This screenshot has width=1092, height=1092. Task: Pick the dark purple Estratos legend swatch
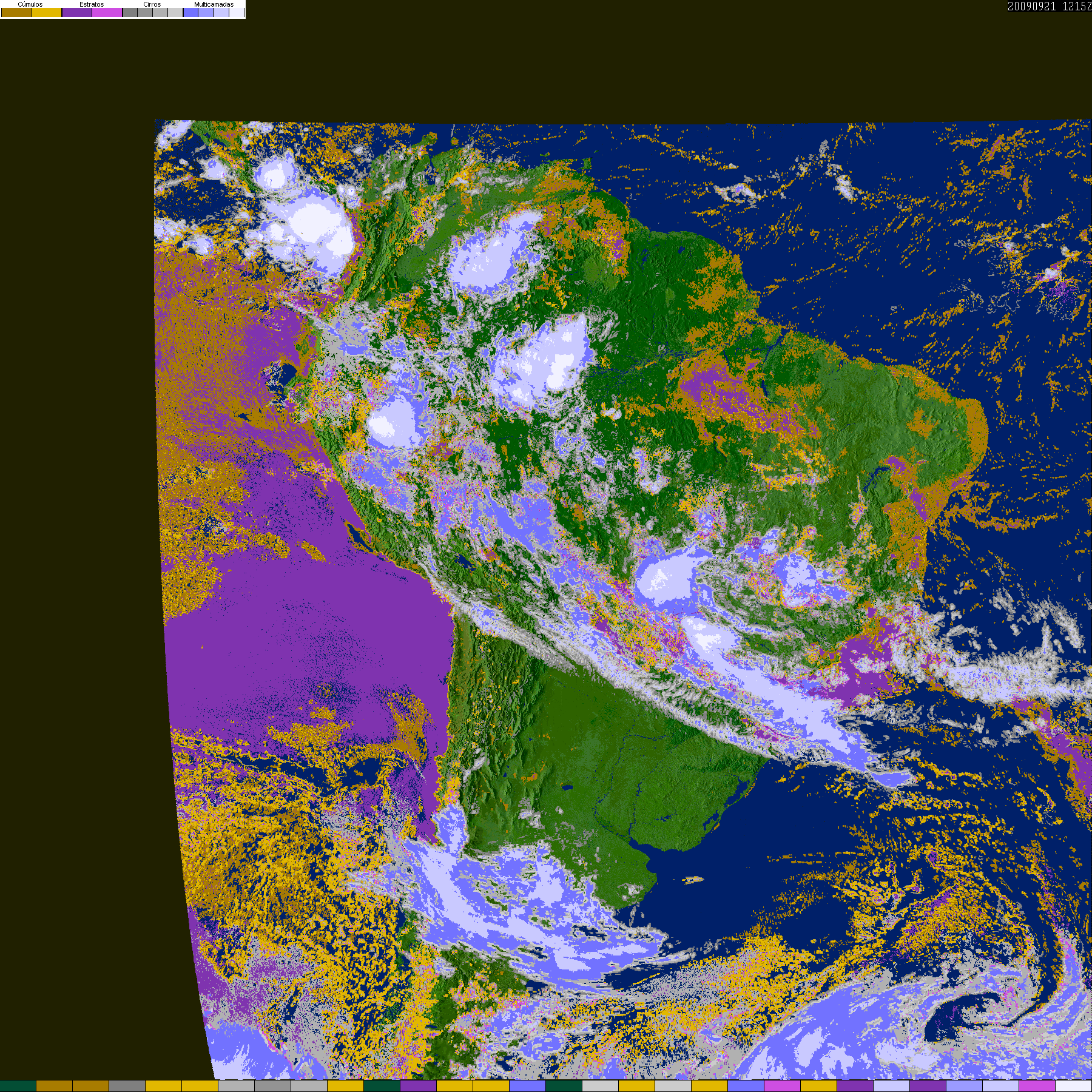click(77, 13)
